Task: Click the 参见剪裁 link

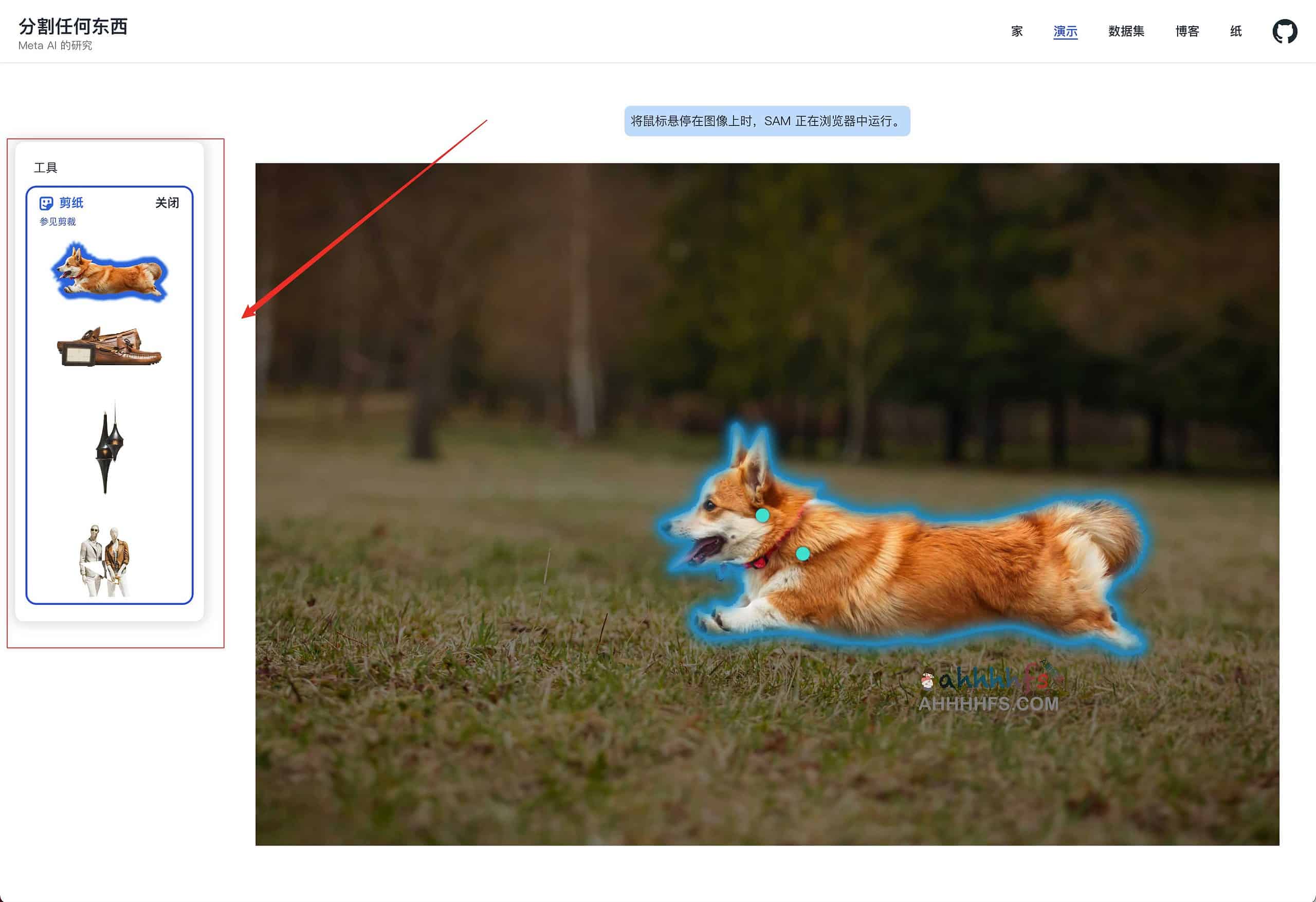Action: [x=58, y=222]
